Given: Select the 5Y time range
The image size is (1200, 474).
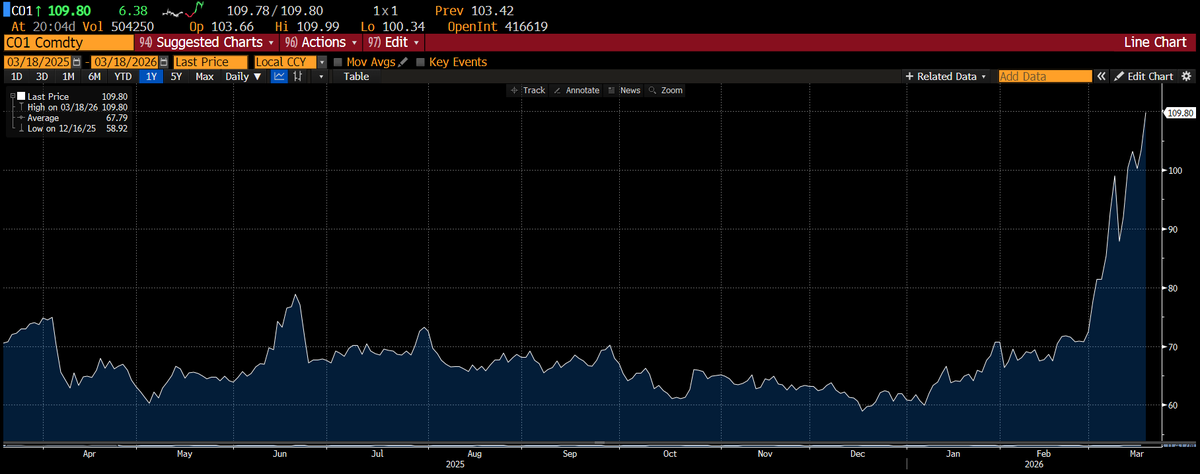Looking at the screenshot, I should coord(176,76).
